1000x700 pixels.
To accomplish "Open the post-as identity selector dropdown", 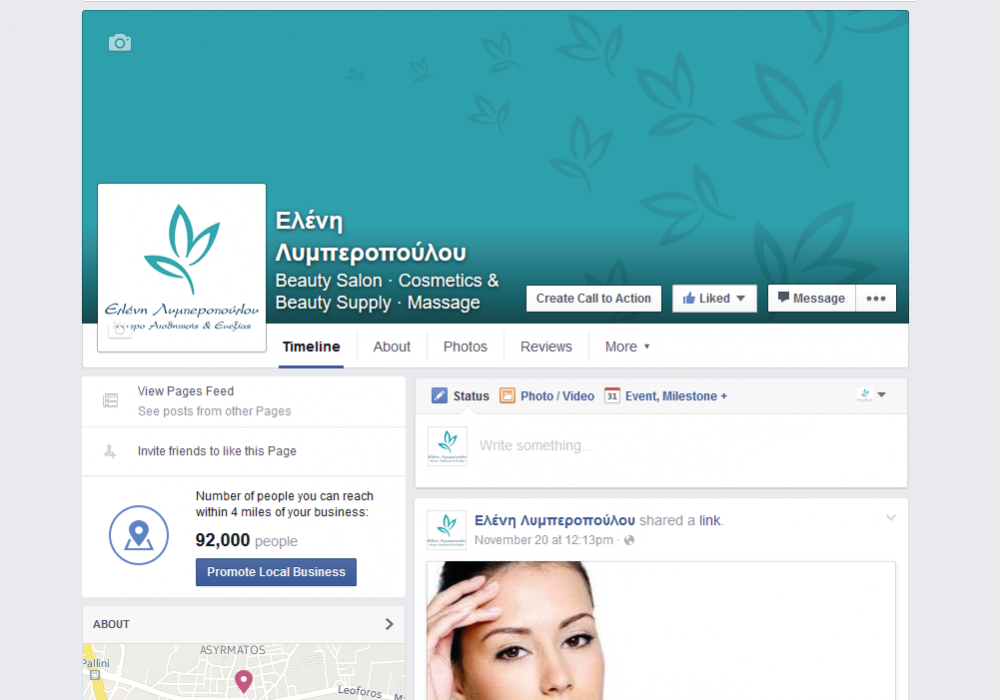I will click(871, 395).
